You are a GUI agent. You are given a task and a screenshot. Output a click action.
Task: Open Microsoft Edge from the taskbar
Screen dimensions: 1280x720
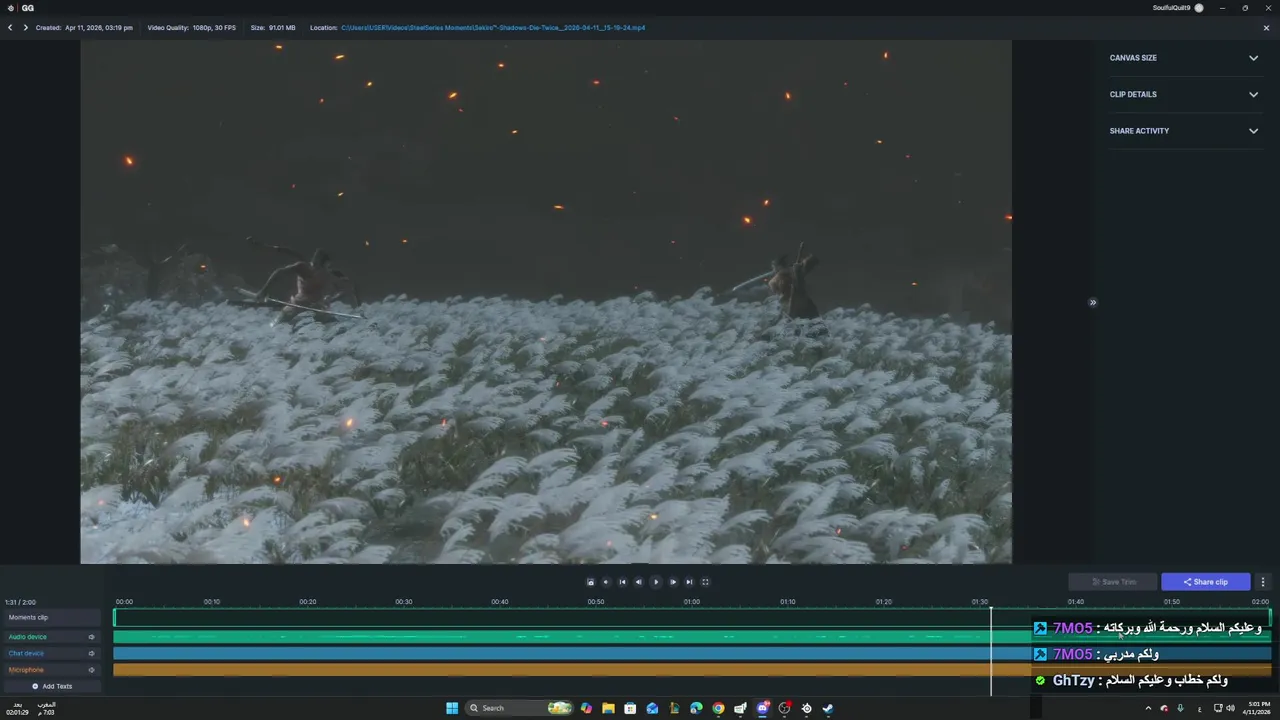tap(696, 708)
